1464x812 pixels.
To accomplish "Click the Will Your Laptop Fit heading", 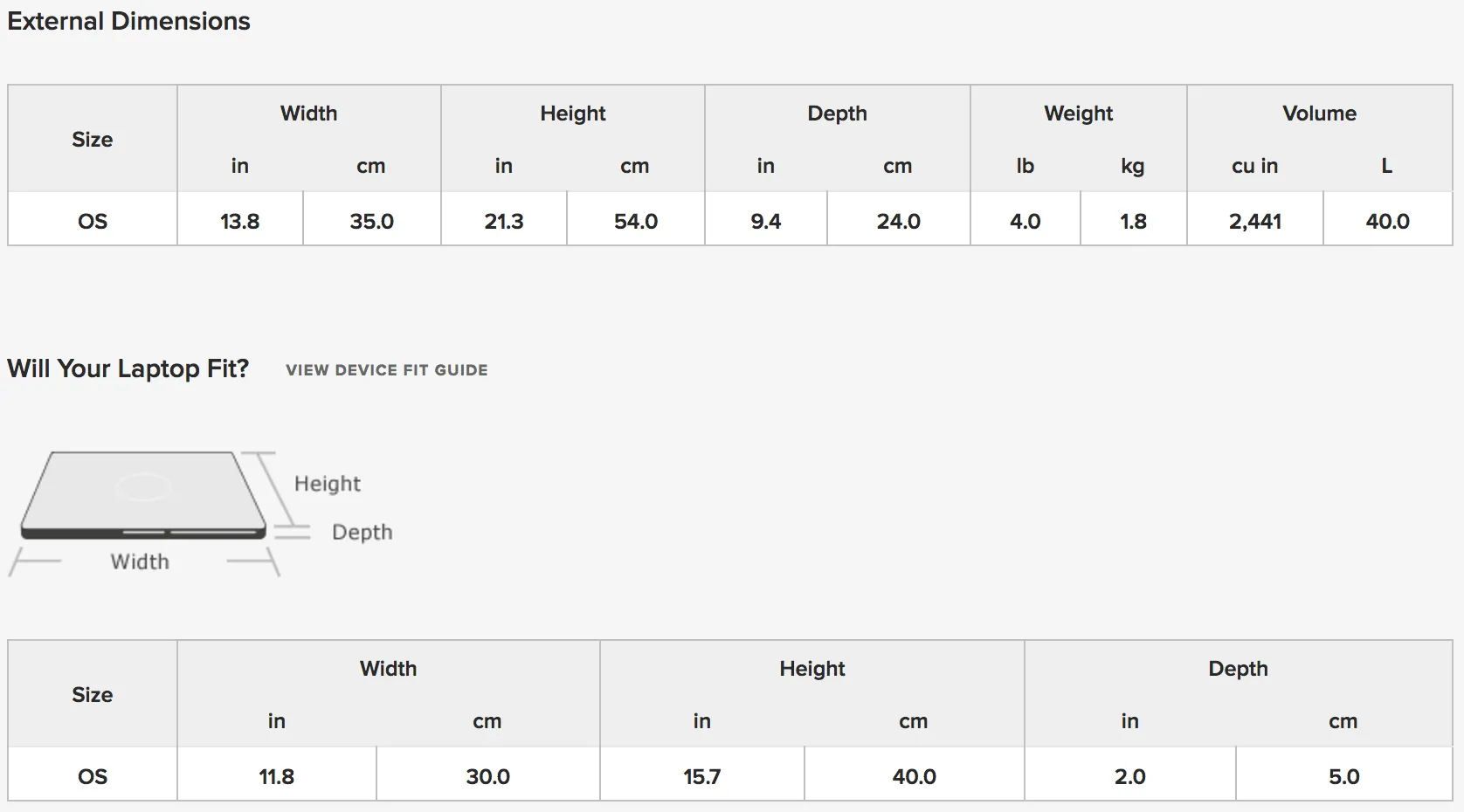I will click(128, 368).
